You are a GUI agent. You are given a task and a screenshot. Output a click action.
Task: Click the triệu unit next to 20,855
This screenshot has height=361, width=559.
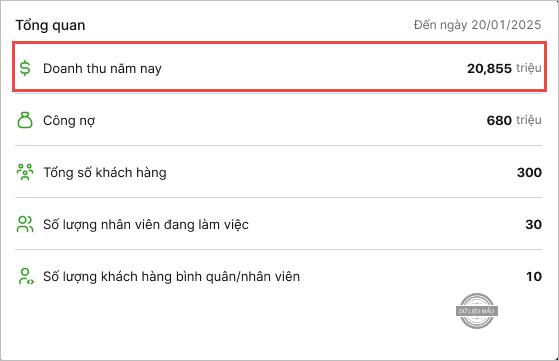point(529,68)
